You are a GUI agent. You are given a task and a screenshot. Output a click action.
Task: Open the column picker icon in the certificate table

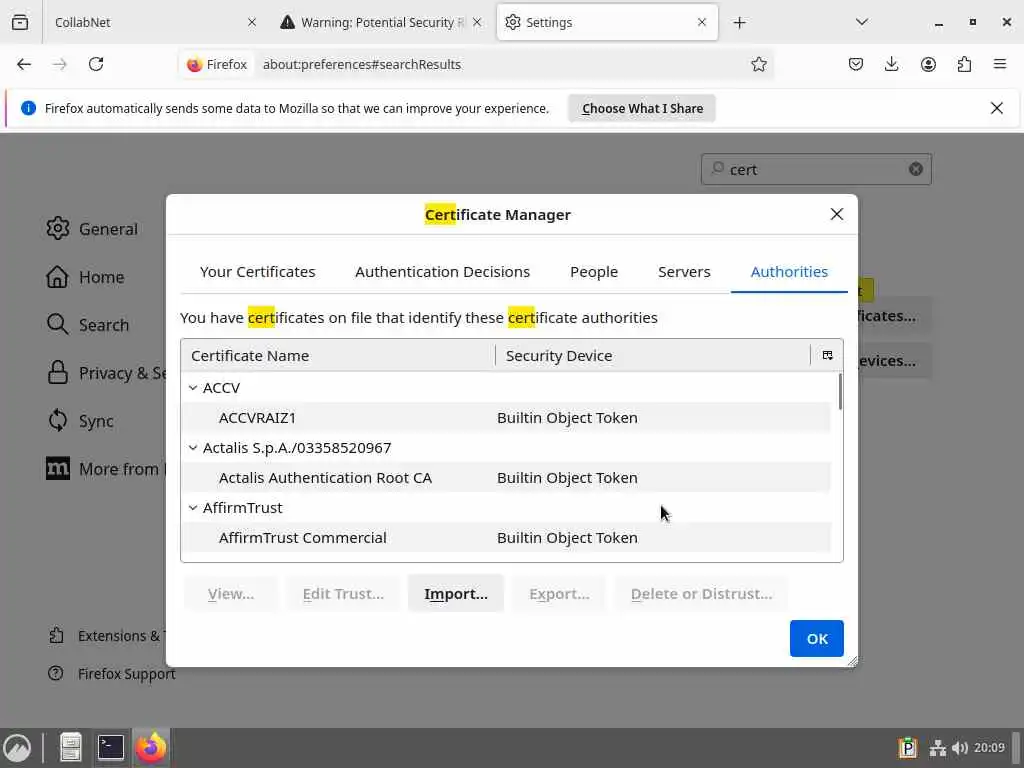coord(827,355)
